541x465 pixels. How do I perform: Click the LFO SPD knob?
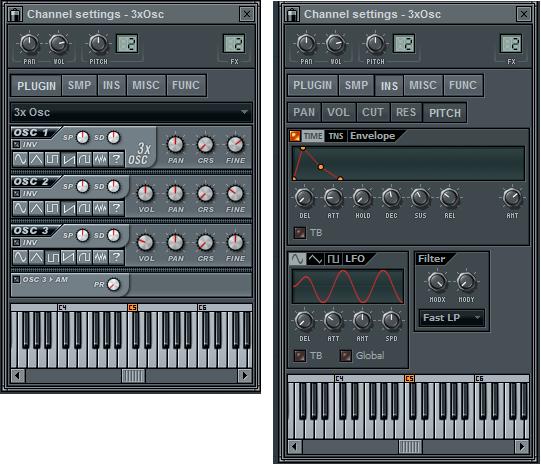coord(391,321)
